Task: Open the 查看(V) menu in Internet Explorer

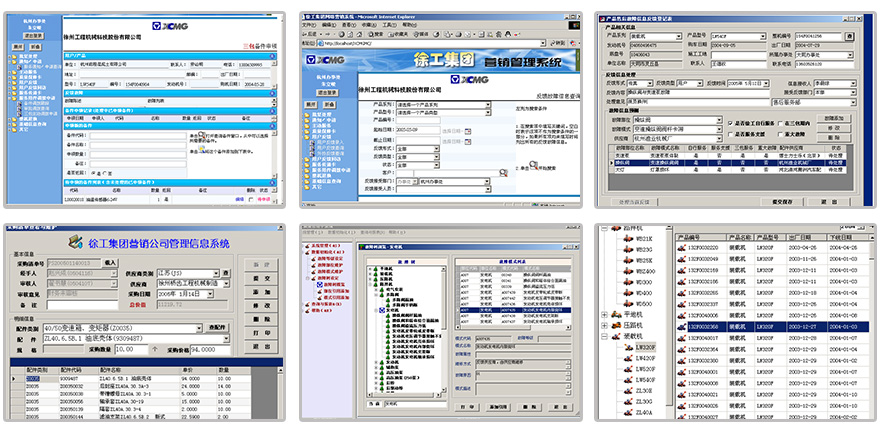Action: pyautogui.click(x=349, y=25)
